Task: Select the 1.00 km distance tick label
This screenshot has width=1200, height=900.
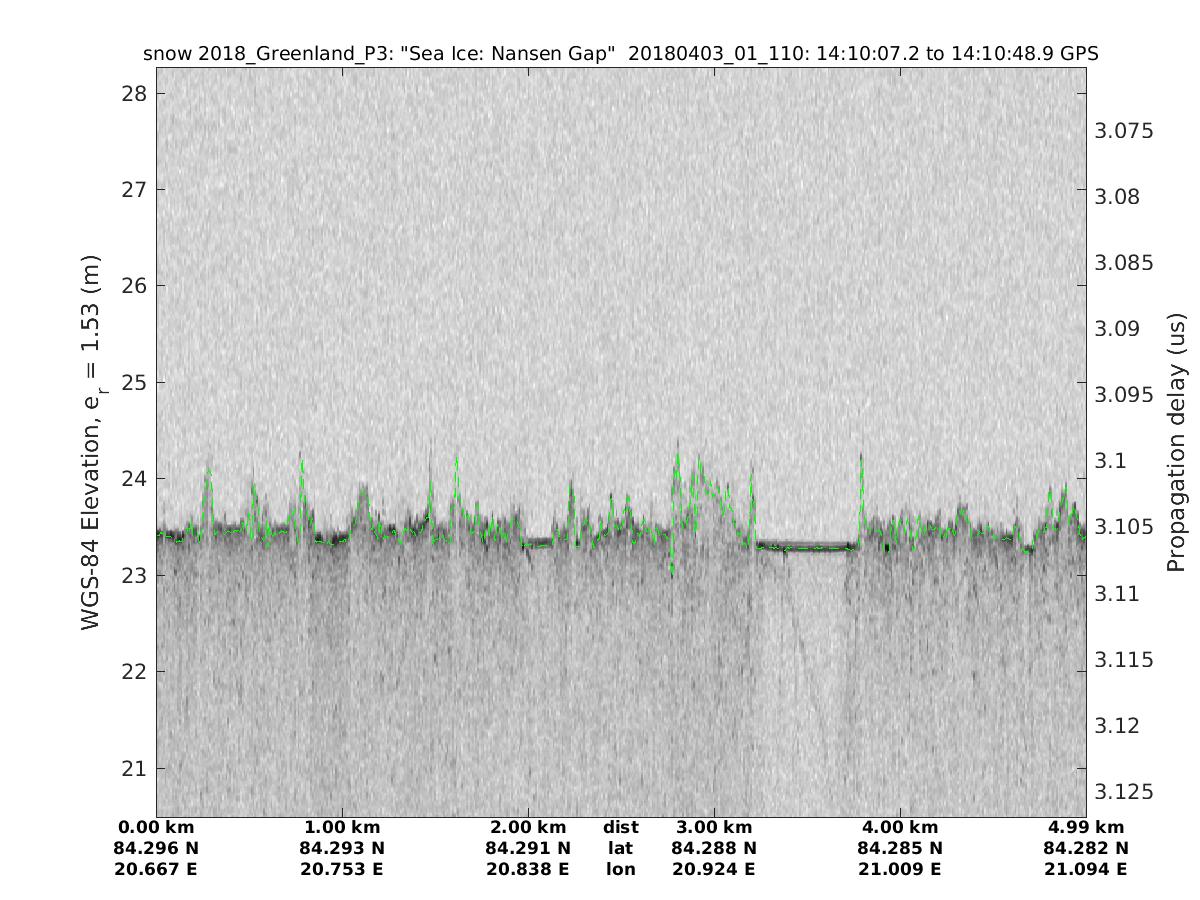Action: click(342, 827)
